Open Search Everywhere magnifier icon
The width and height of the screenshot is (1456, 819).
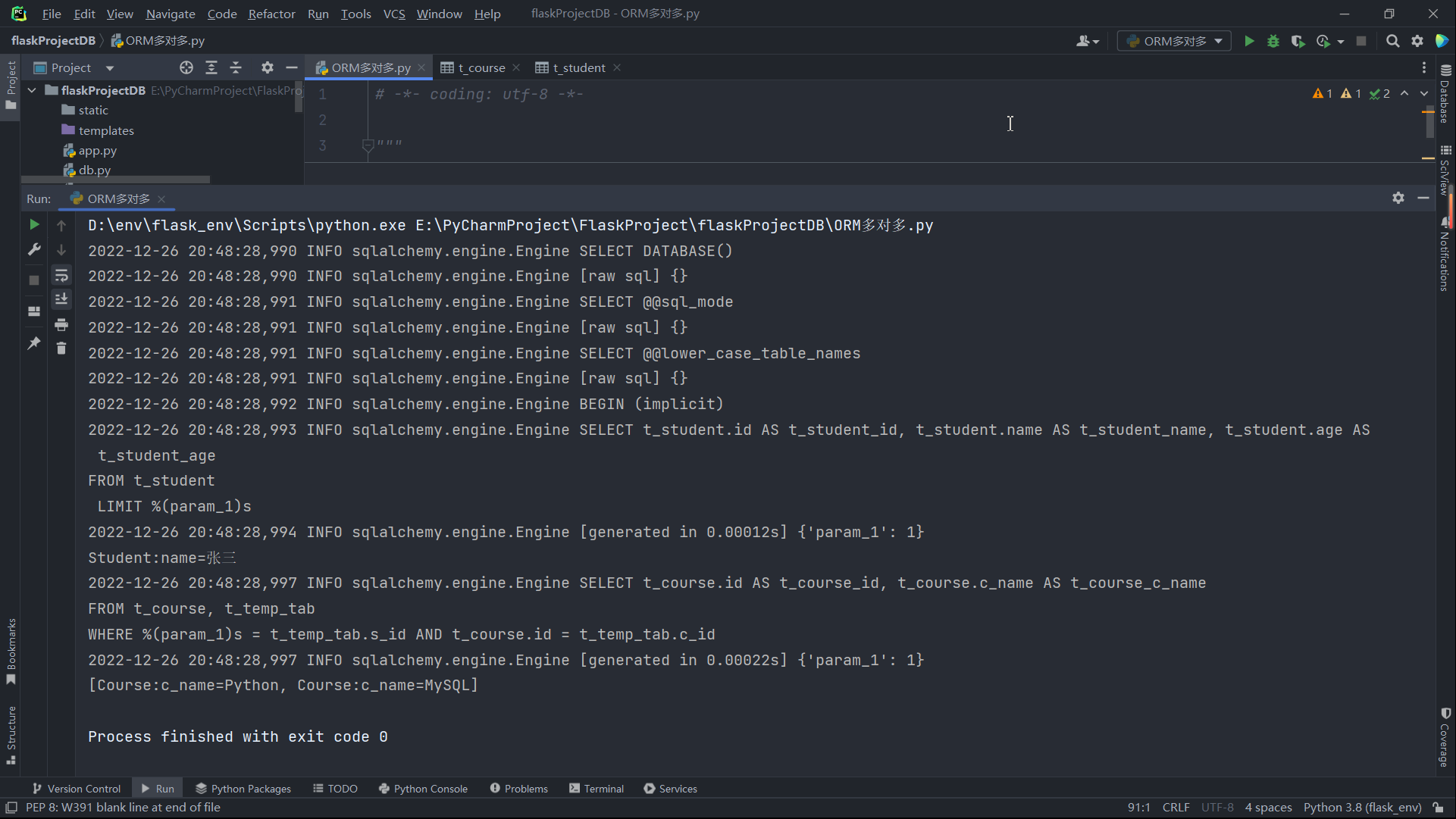click(x=1392, y=41)
